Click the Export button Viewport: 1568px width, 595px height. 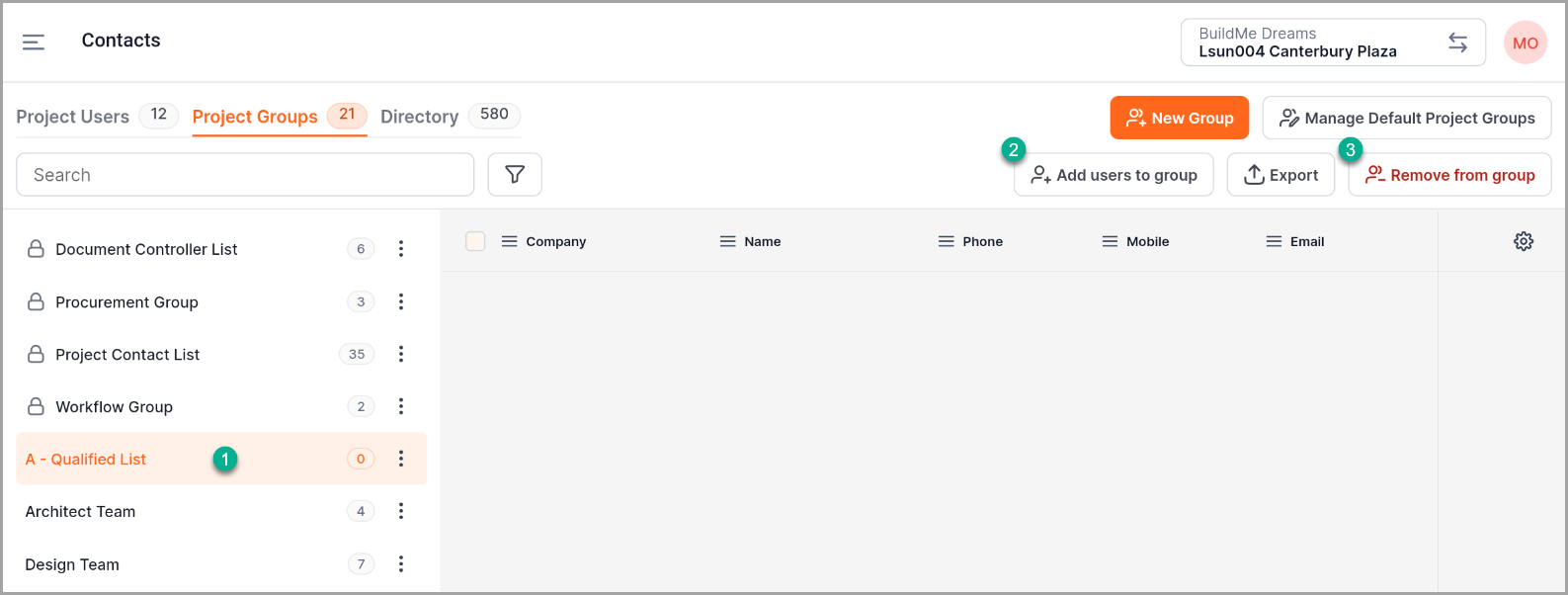pyautogui.click(x=1280, y=175)
